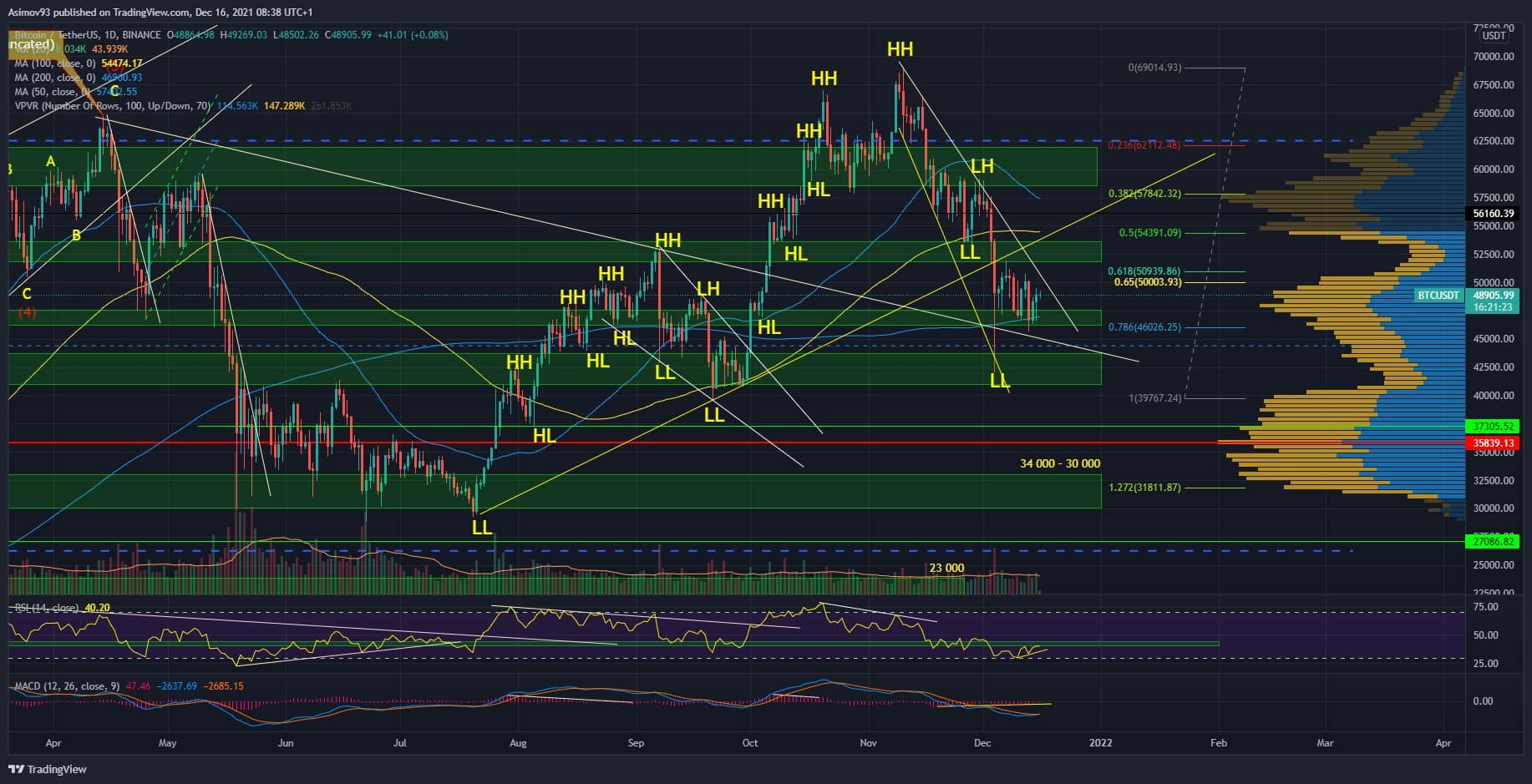Select the Bitcoin / TetherUS, 1D, BINANCE chart title
The height and width of the screenshot is (784, 1532).
click(87, 35)
